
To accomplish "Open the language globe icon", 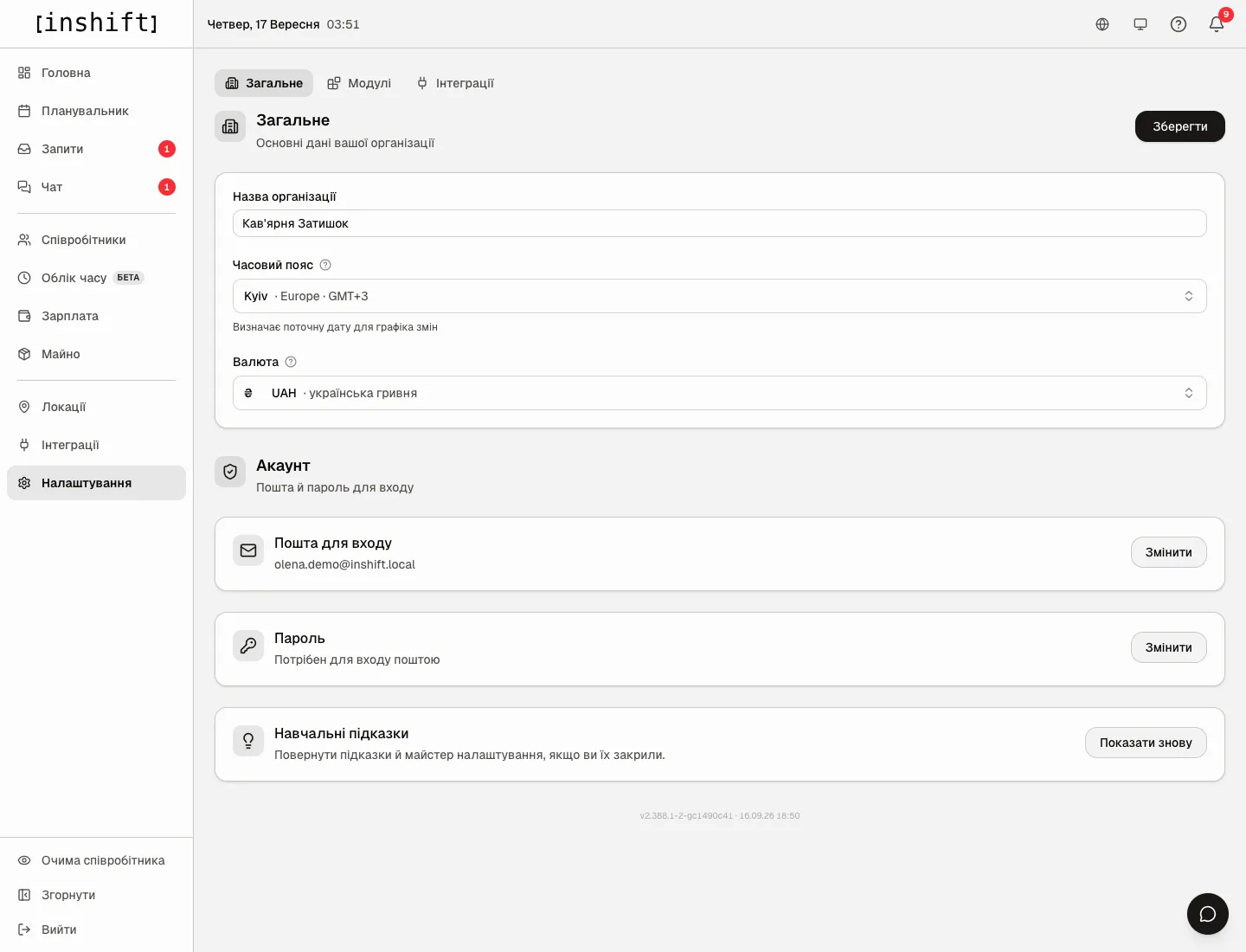I will (x=1102, y=24).
